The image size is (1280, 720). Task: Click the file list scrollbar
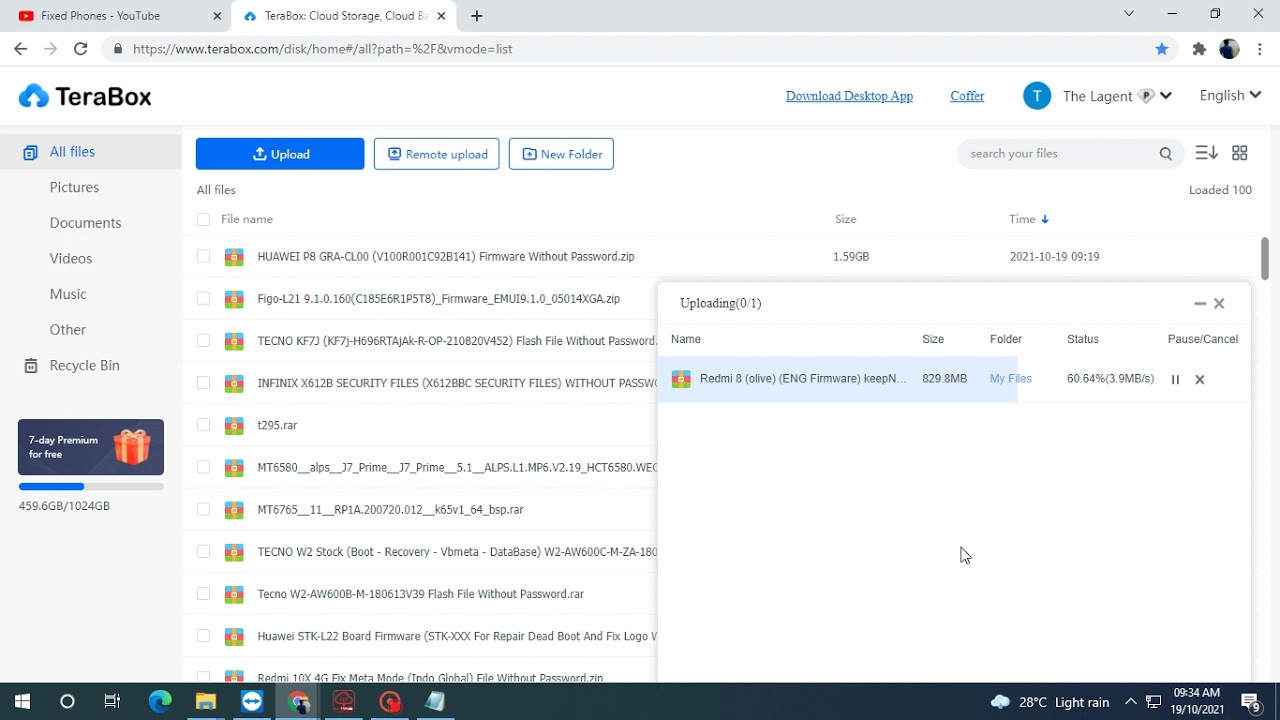pos(1265,259)
